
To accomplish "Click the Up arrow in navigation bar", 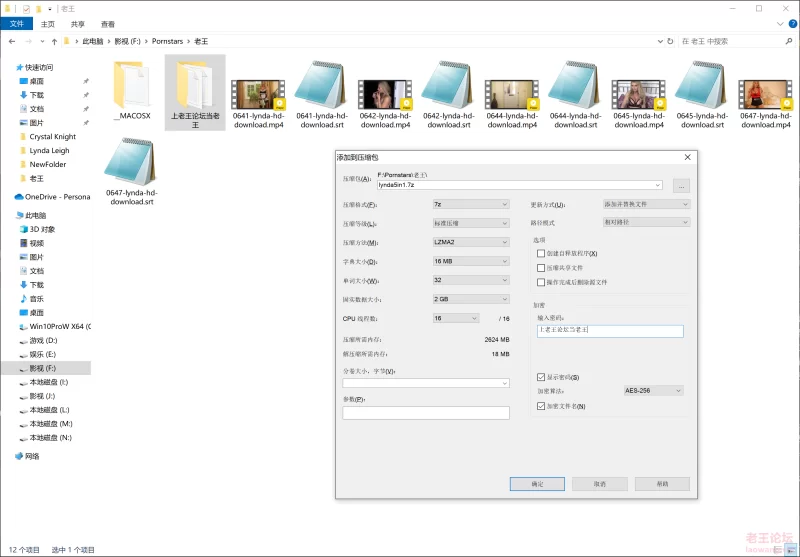I will point(53,41).
